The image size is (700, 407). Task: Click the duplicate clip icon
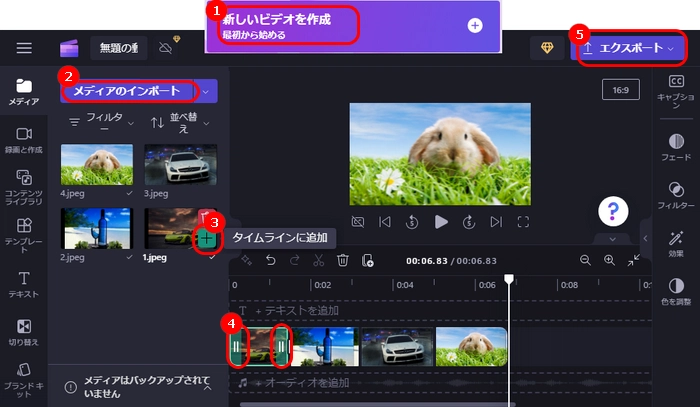(367, 260)
